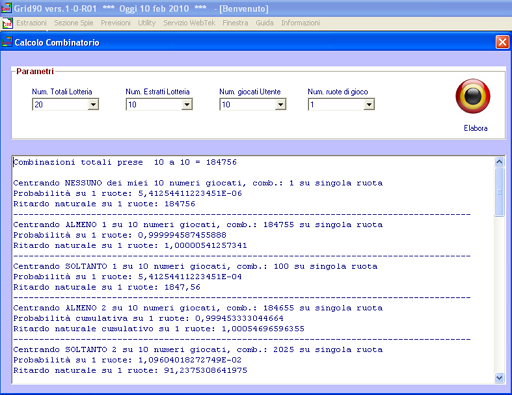The width and height of the screenshot is (512, 395).
Task: Click the probability line '5,41254411223451E-06'
Action: point(128,193)
